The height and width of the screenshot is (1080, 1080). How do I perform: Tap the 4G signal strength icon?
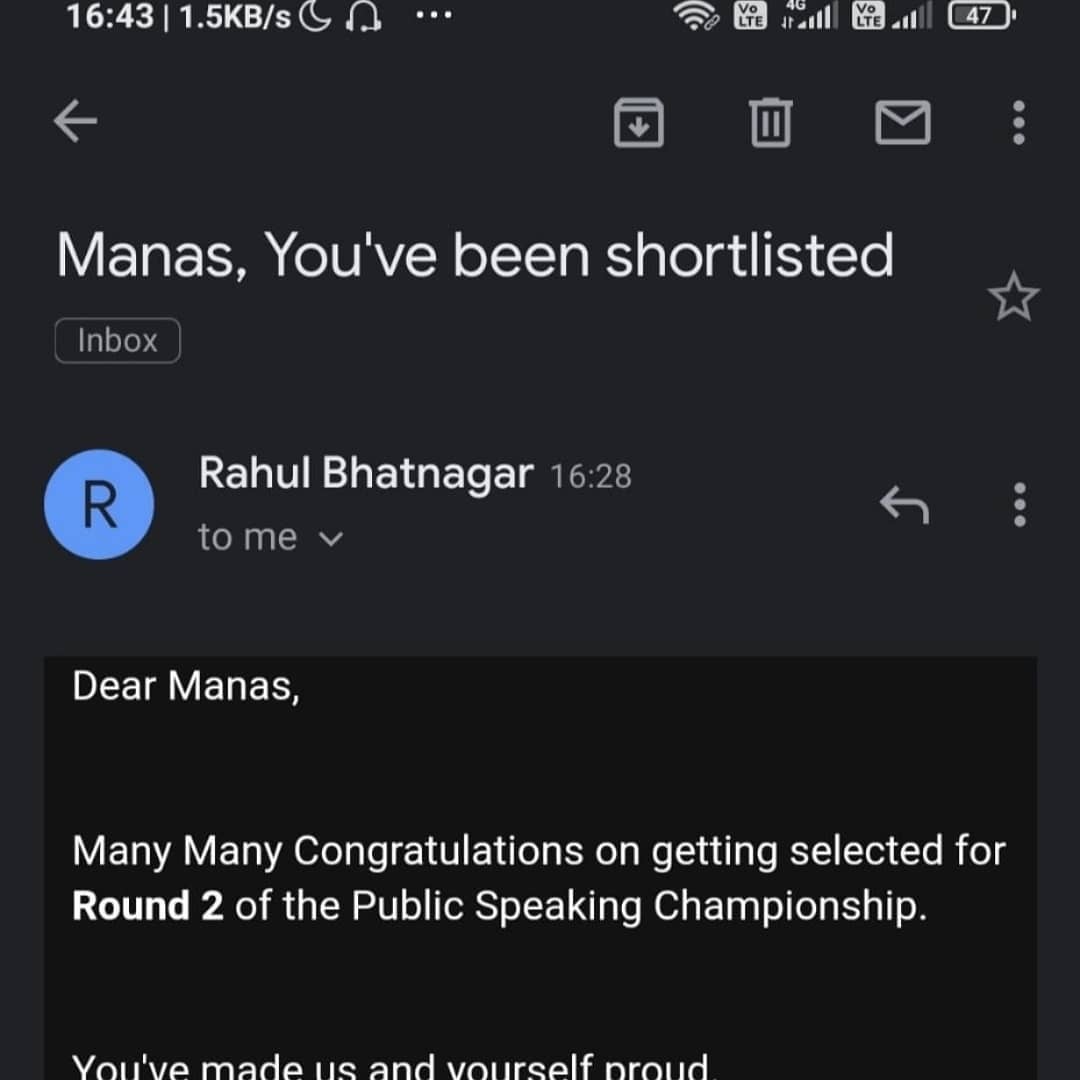(808, 16)
